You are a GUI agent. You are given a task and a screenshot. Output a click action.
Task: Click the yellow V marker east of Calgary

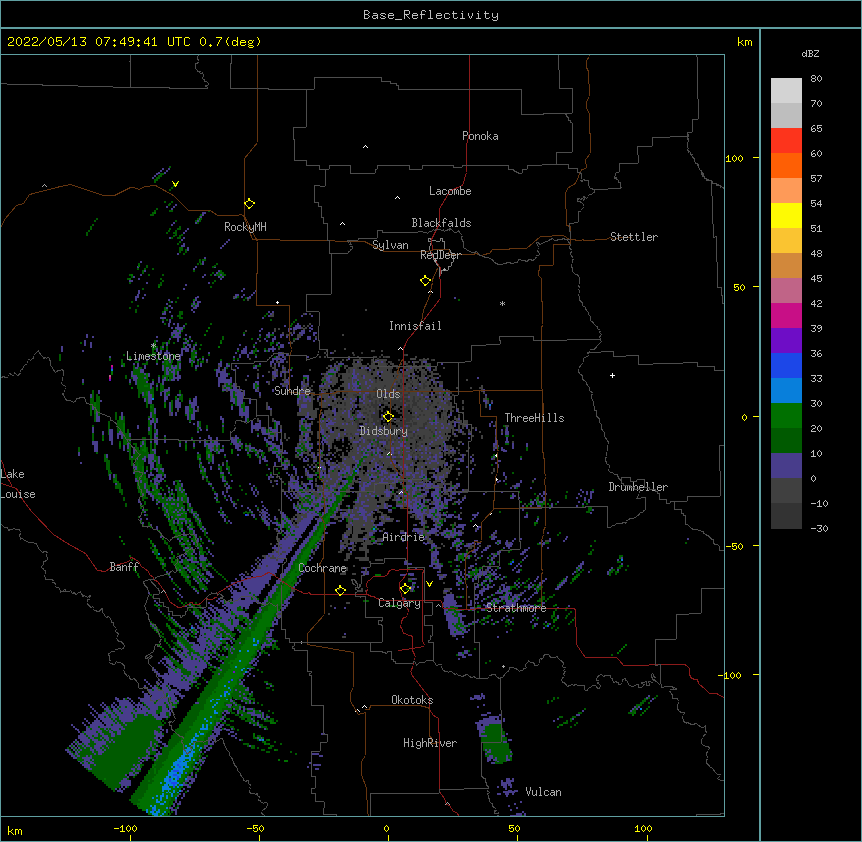pyautogui.click(x=429, y=584)
